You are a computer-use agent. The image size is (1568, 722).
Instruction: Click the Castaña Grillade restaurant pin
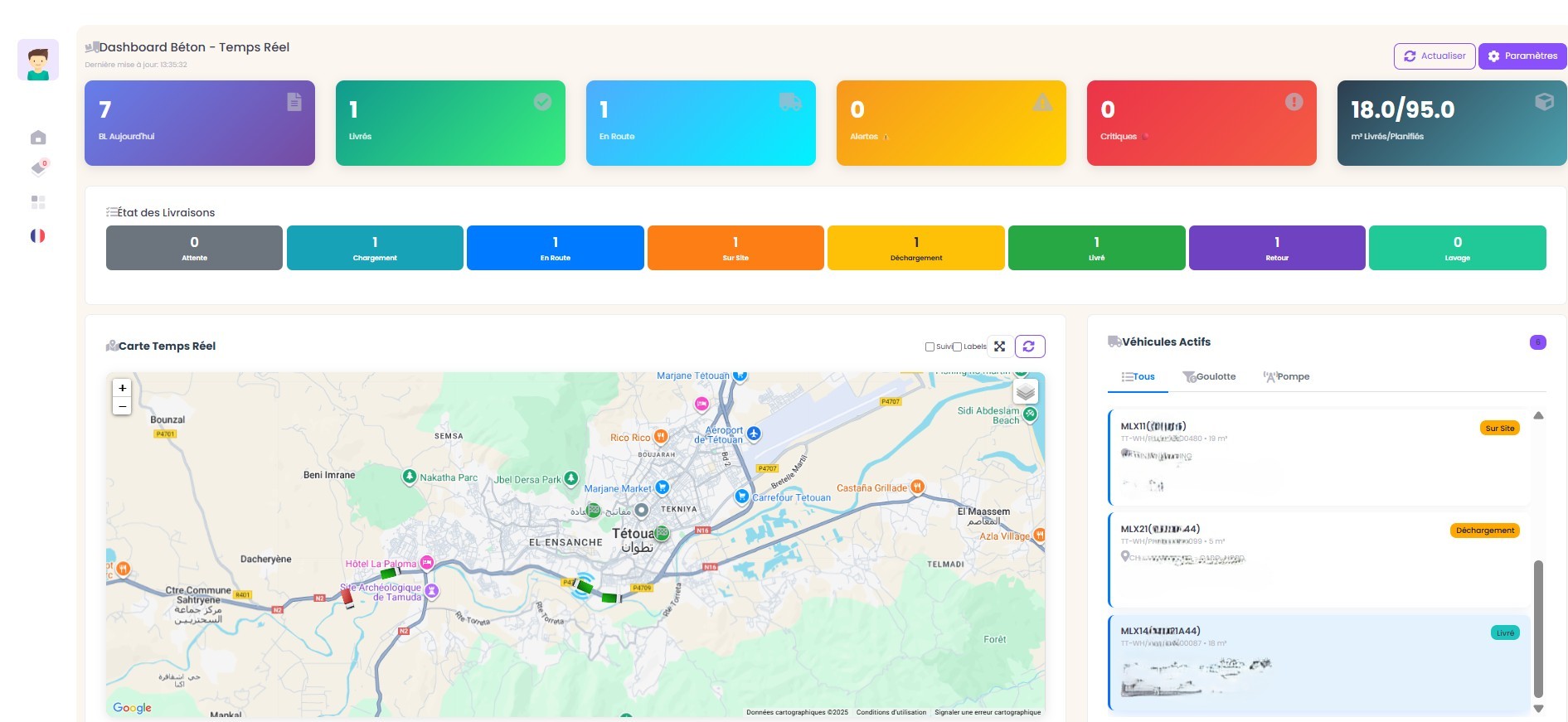[917, 487]
